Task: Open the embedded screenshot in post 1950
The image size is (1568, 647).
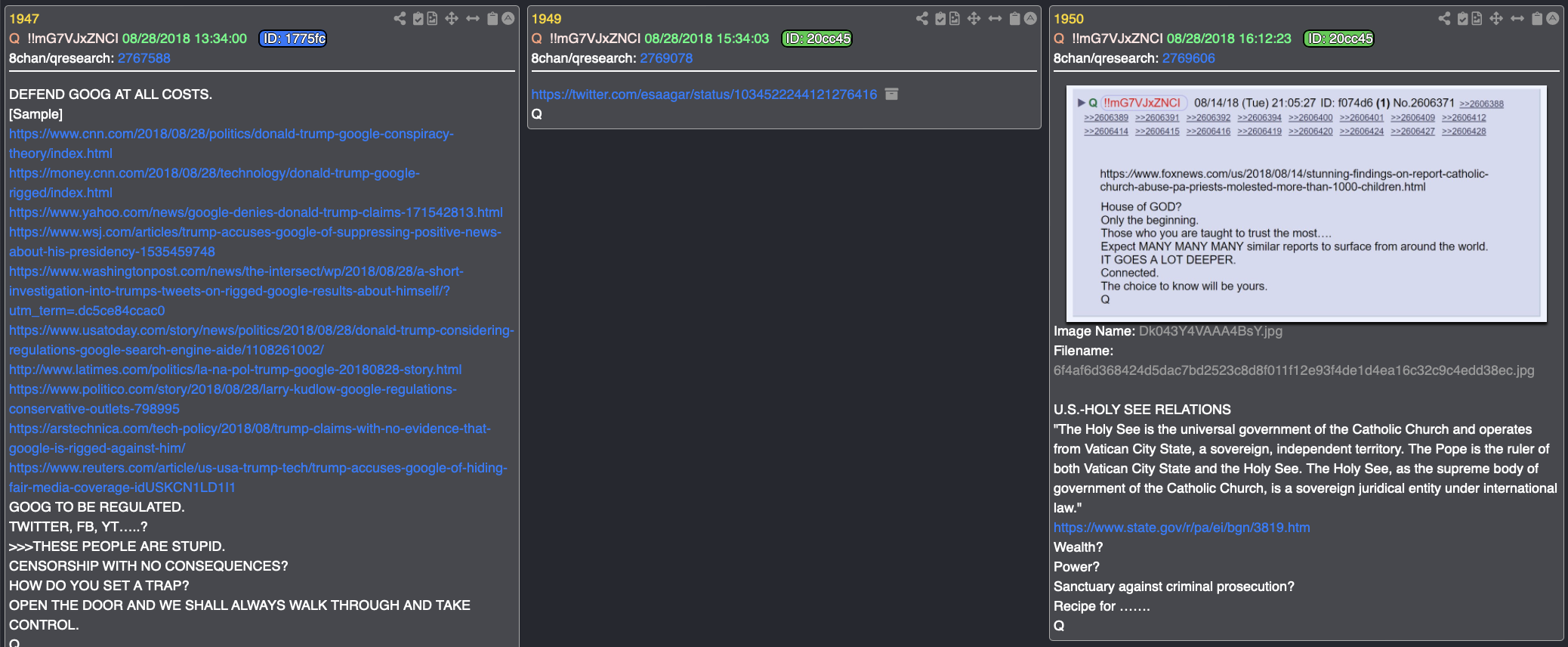Action: (1307, 203)
